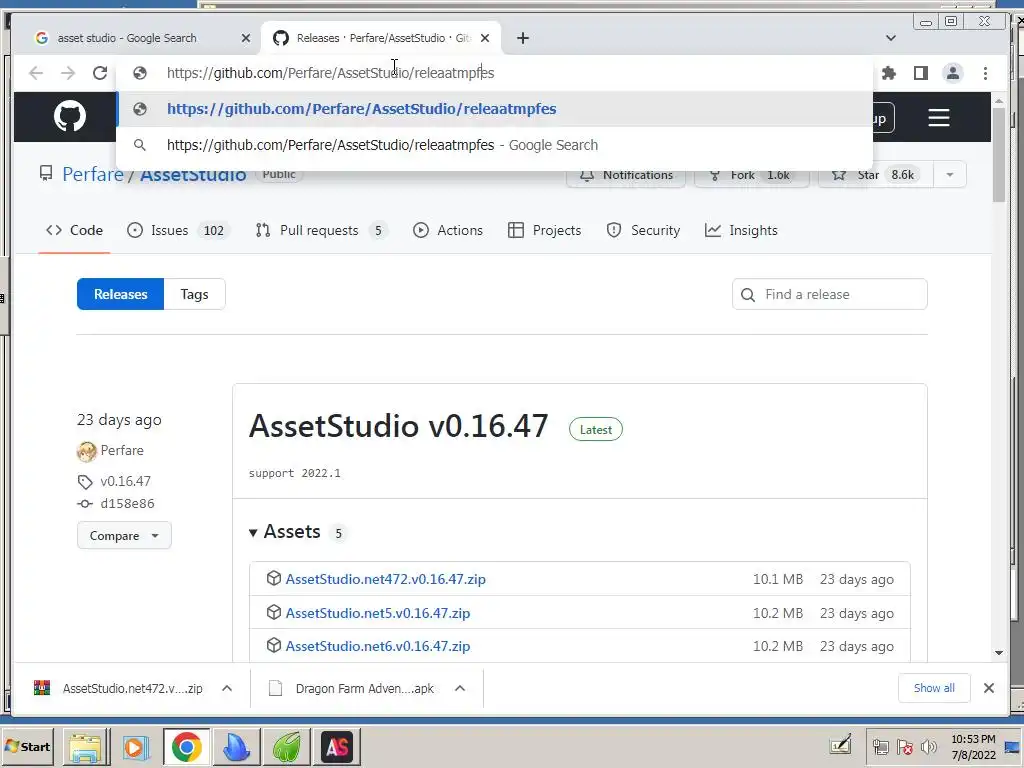
Task: Click package icon beside net472 zip
Action: (274, 579)
